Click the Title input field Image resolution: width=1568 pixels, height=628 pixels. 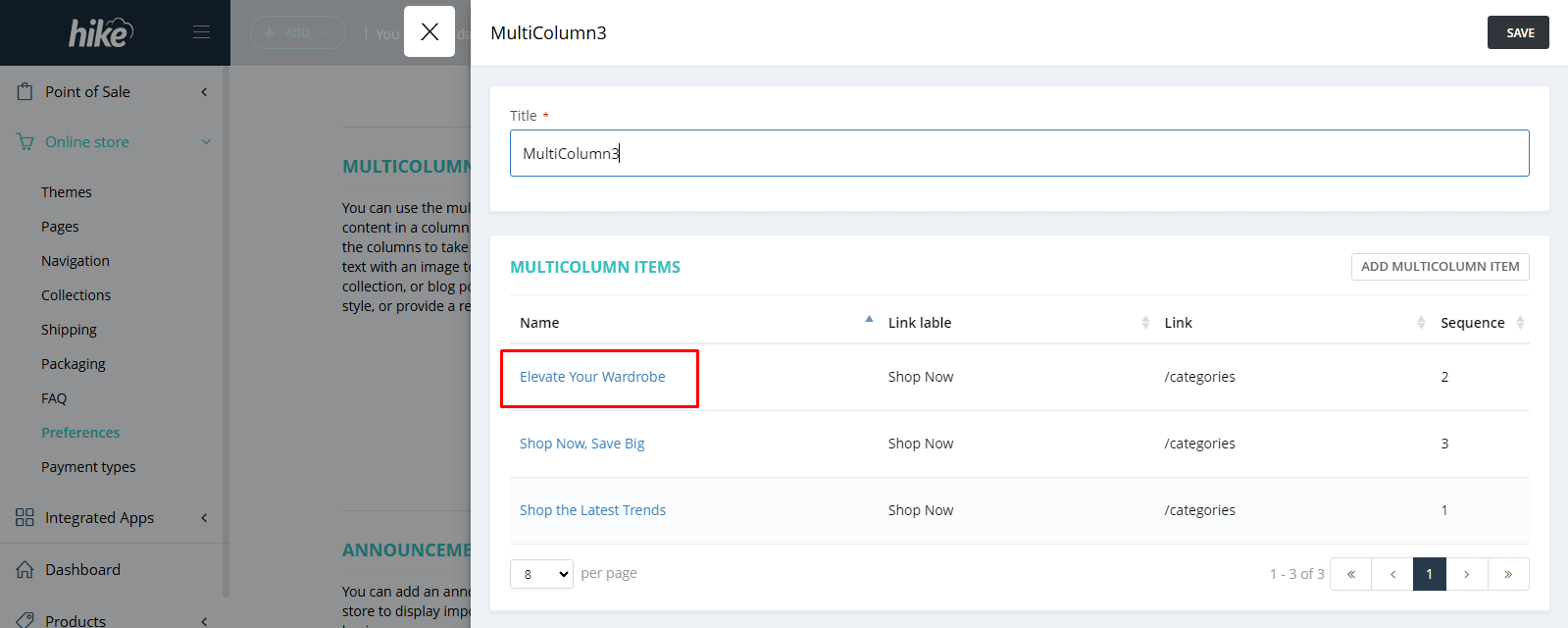(1019, 153)
